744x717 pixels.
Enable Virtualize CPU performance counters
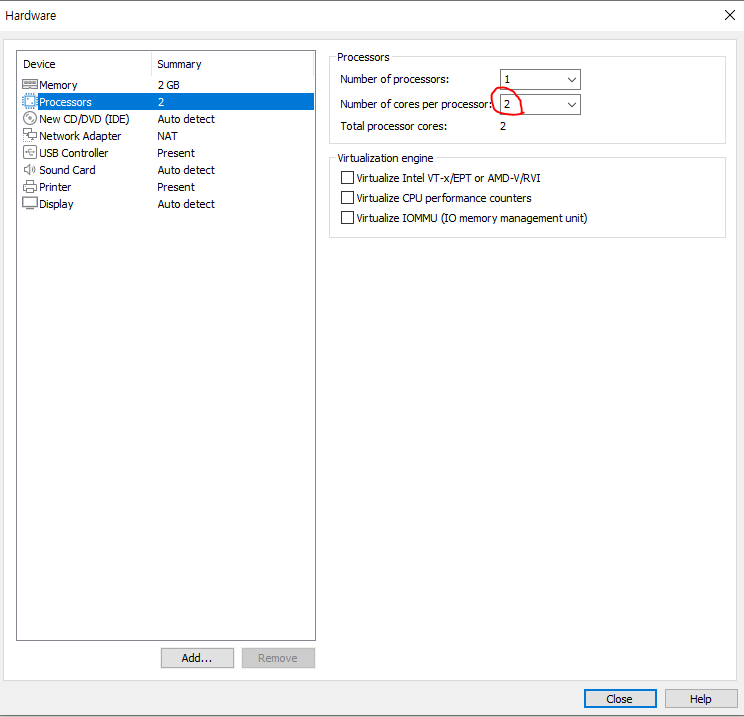click(347, 197)
